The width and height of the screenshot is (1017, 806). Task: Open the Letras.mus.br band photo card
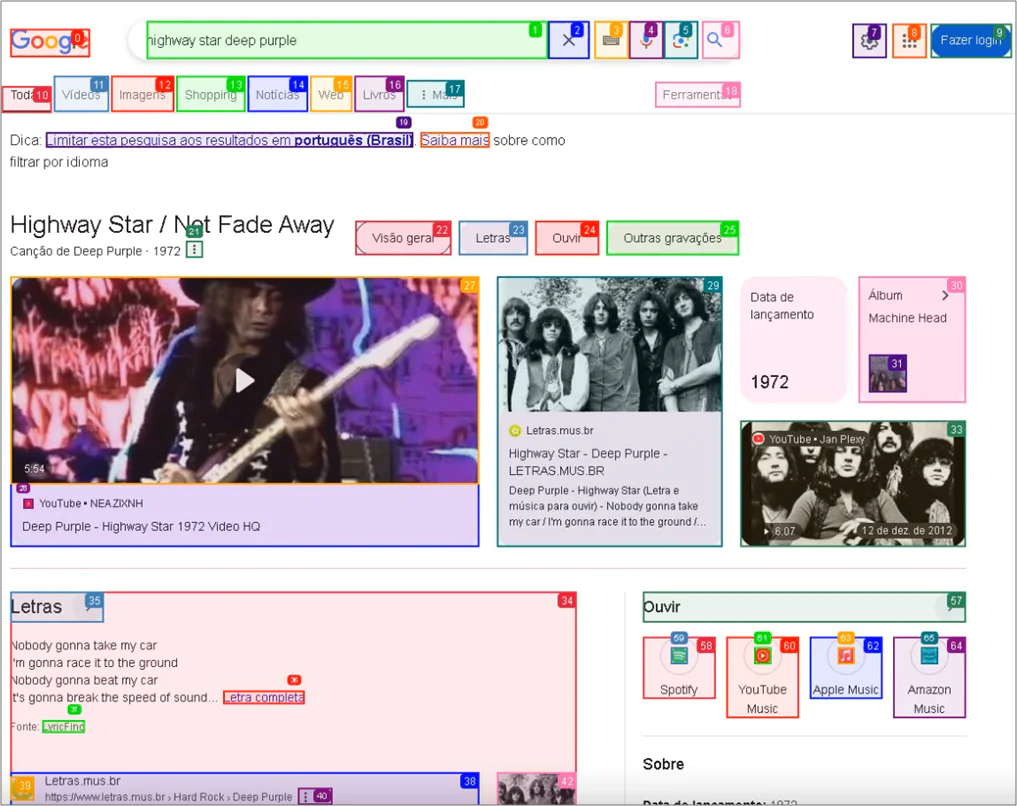point(610,412)
